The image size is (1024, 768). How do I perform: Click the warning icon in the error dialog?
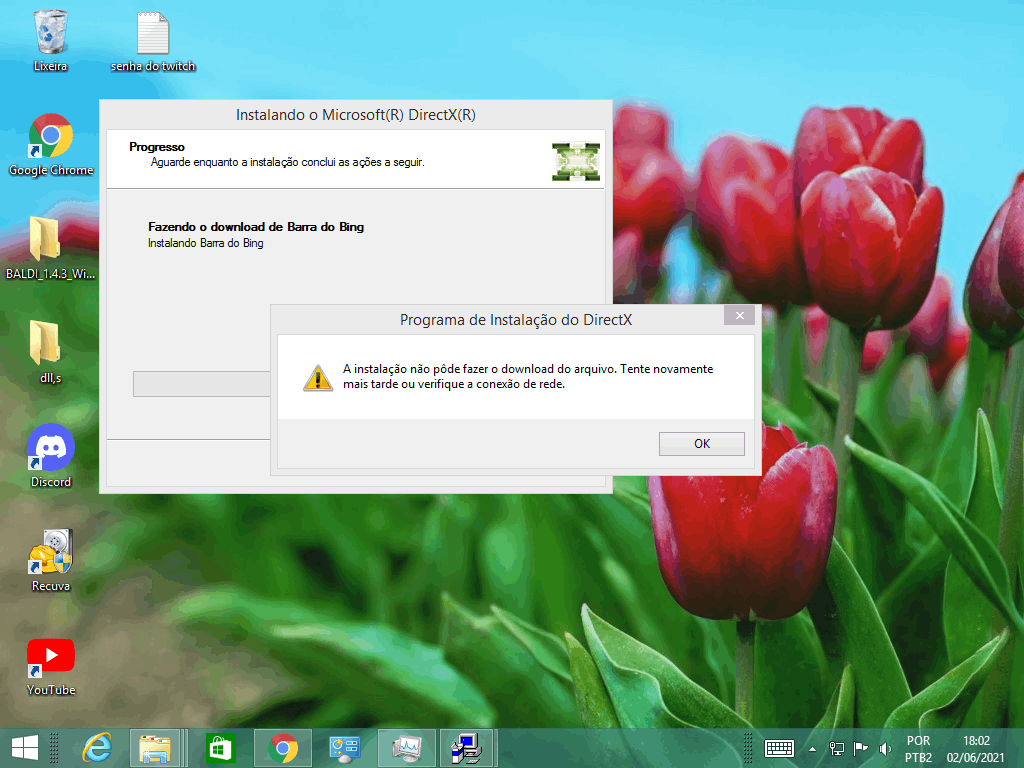click(x=318, y=377)
